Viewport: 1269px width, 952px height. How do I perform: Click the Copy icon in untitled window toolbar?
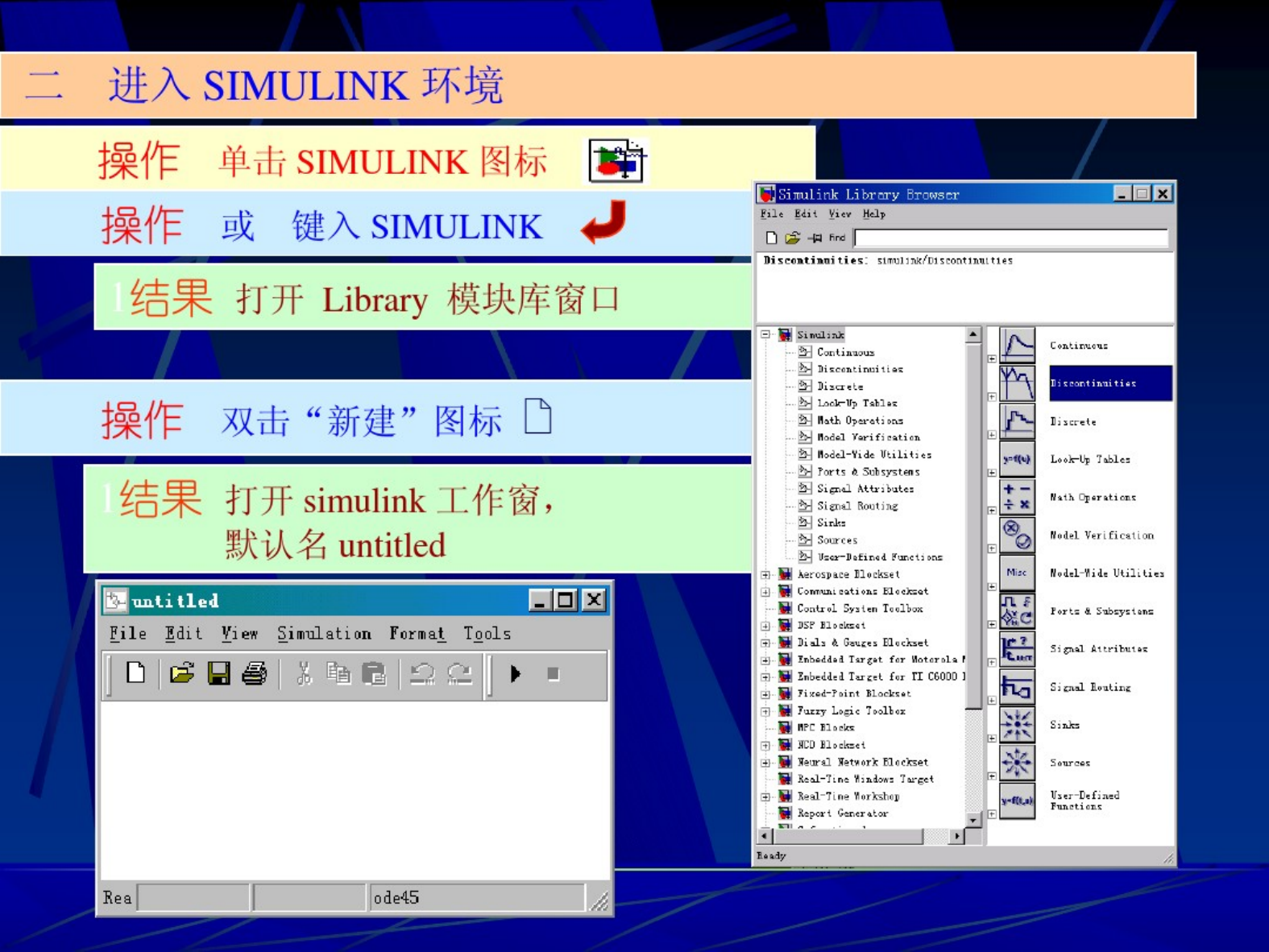point(338,673)
